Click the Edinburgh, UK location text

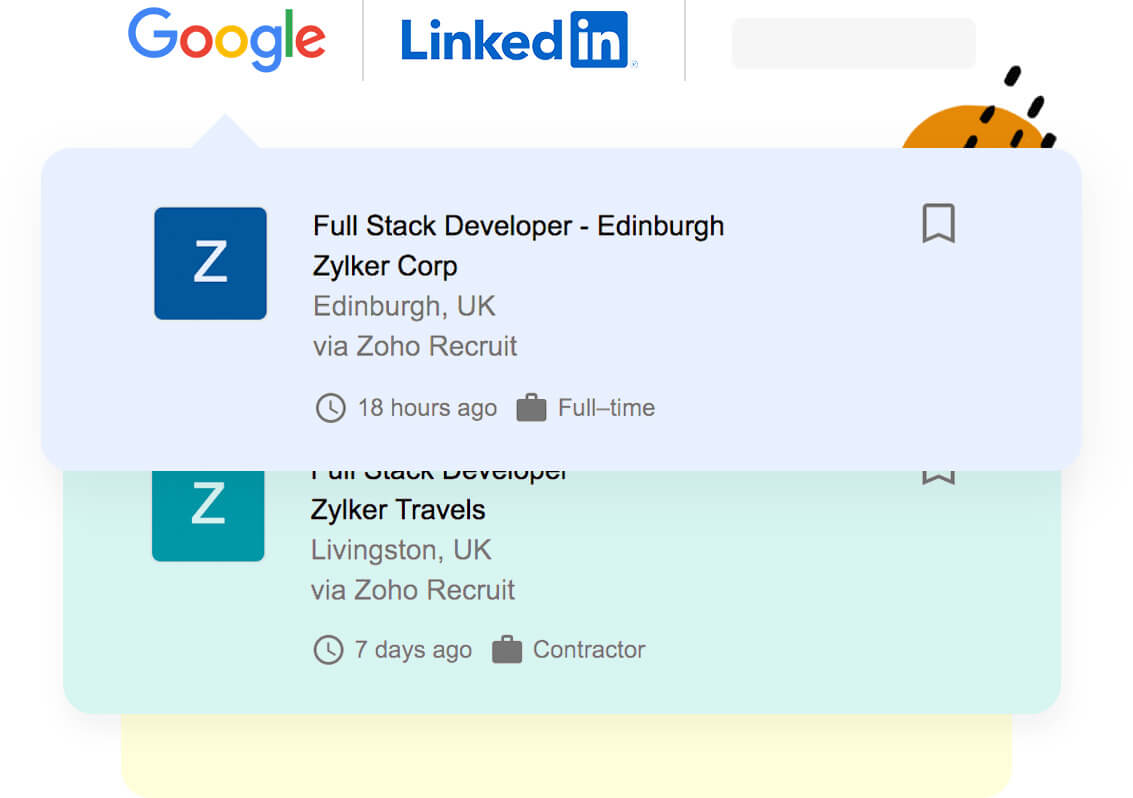[x=404, y=306]
